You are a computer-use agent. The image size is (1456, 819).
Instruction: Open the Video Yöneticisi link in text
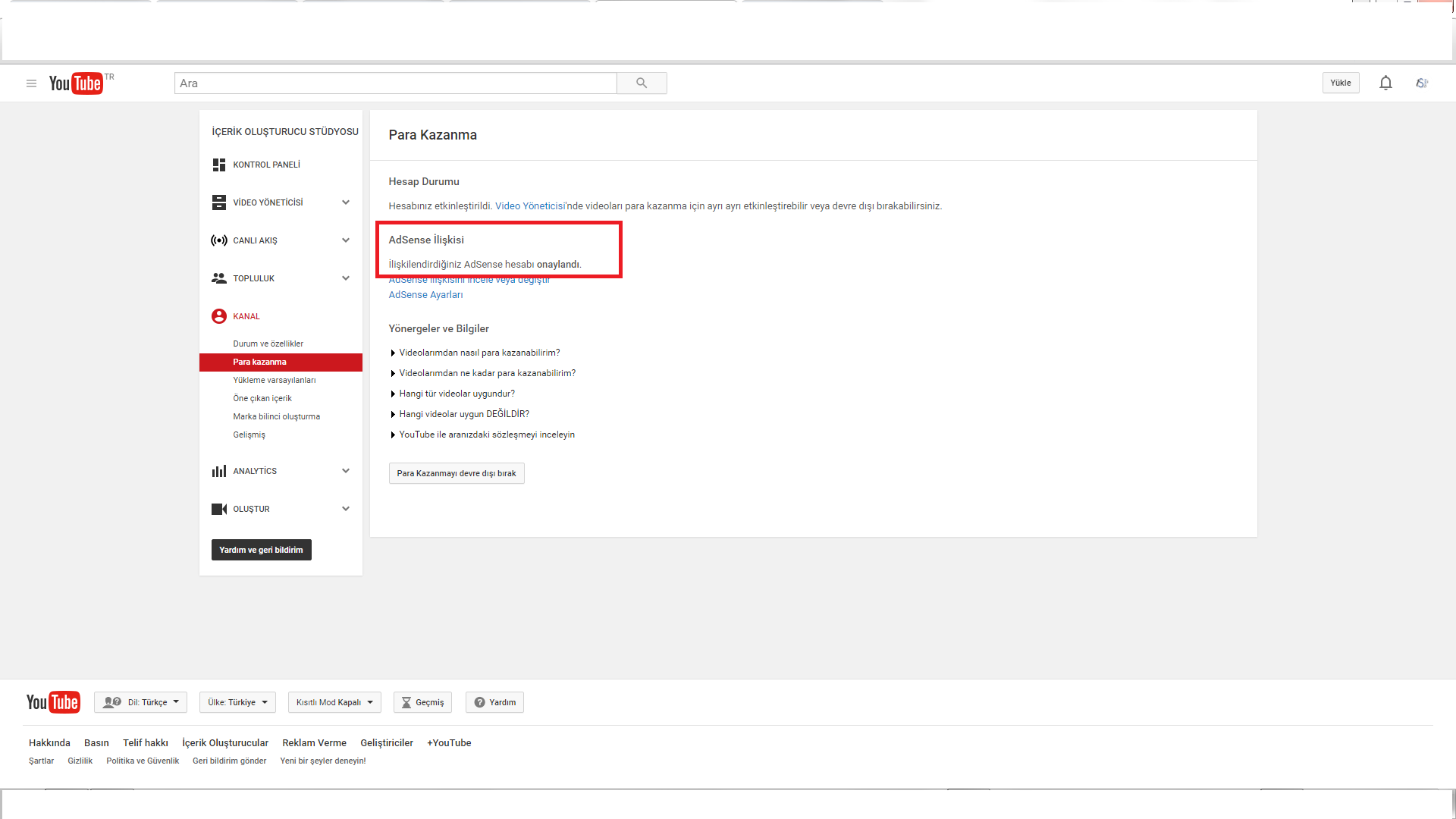point(529,206)
